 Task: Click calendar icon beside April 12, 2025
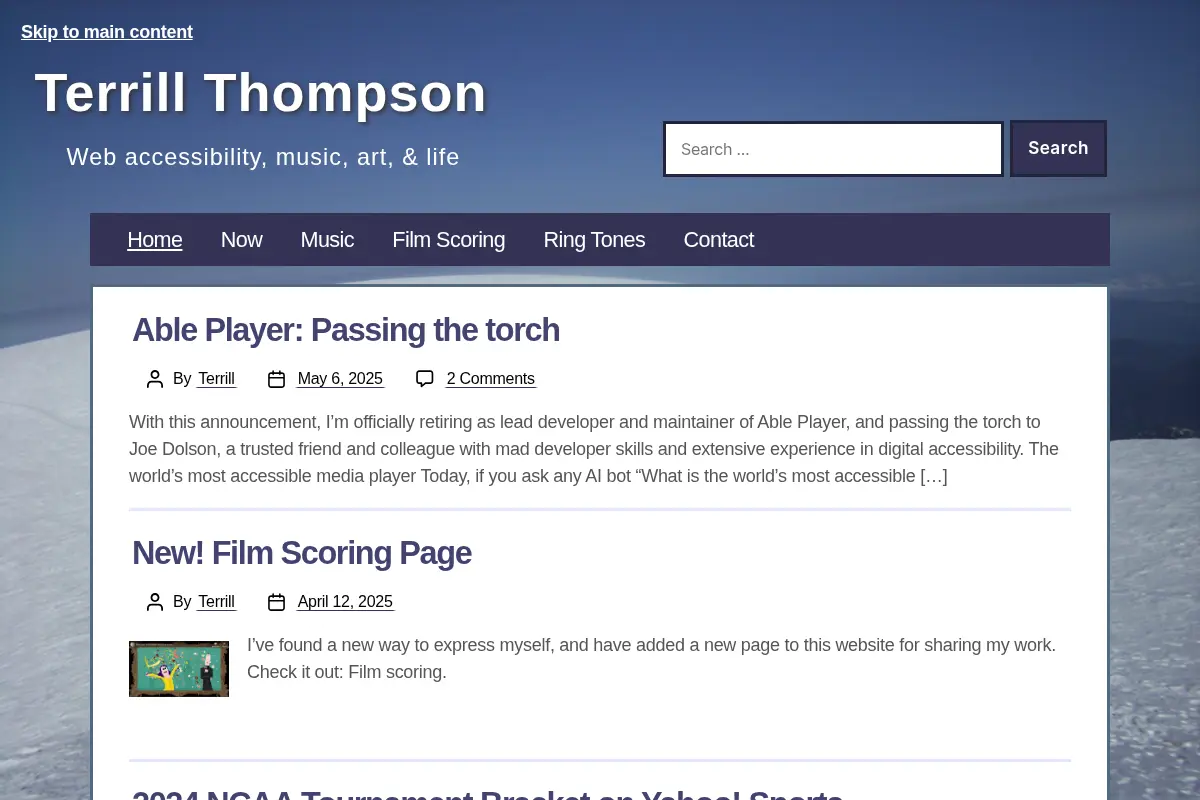coord(277,602)
